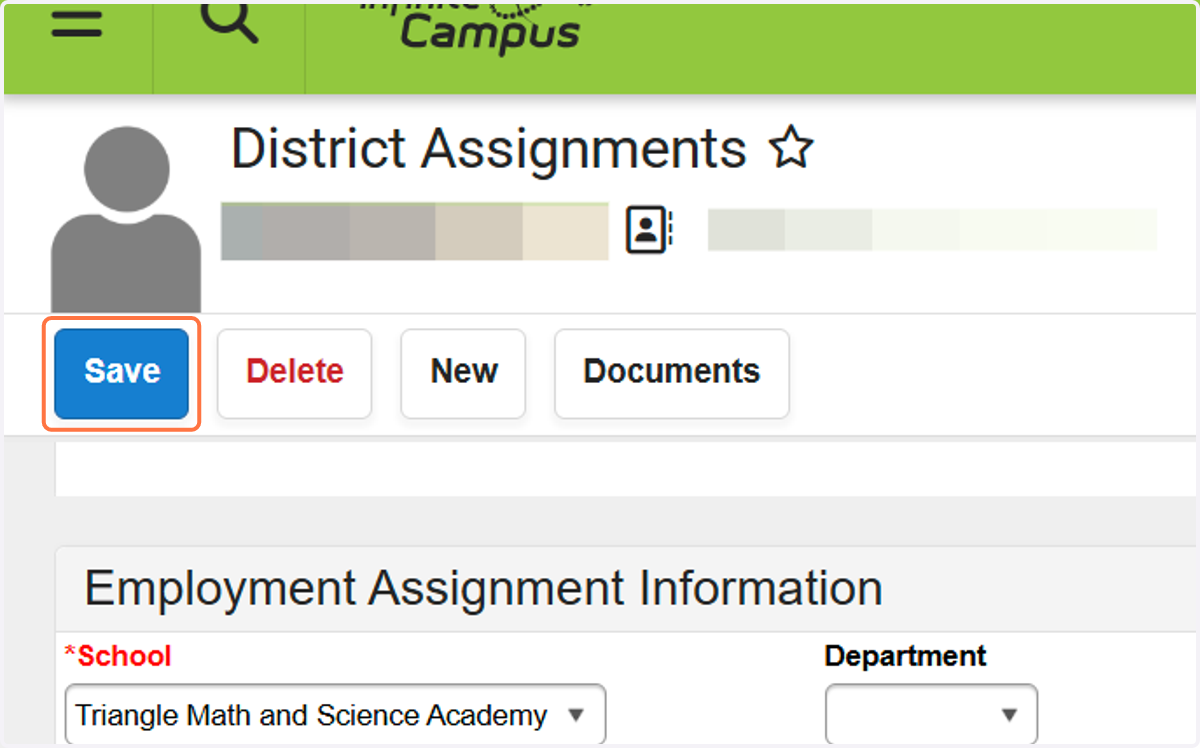Open the hamburger main menu
1200x748 pixels.
click(x=77, y=24)
